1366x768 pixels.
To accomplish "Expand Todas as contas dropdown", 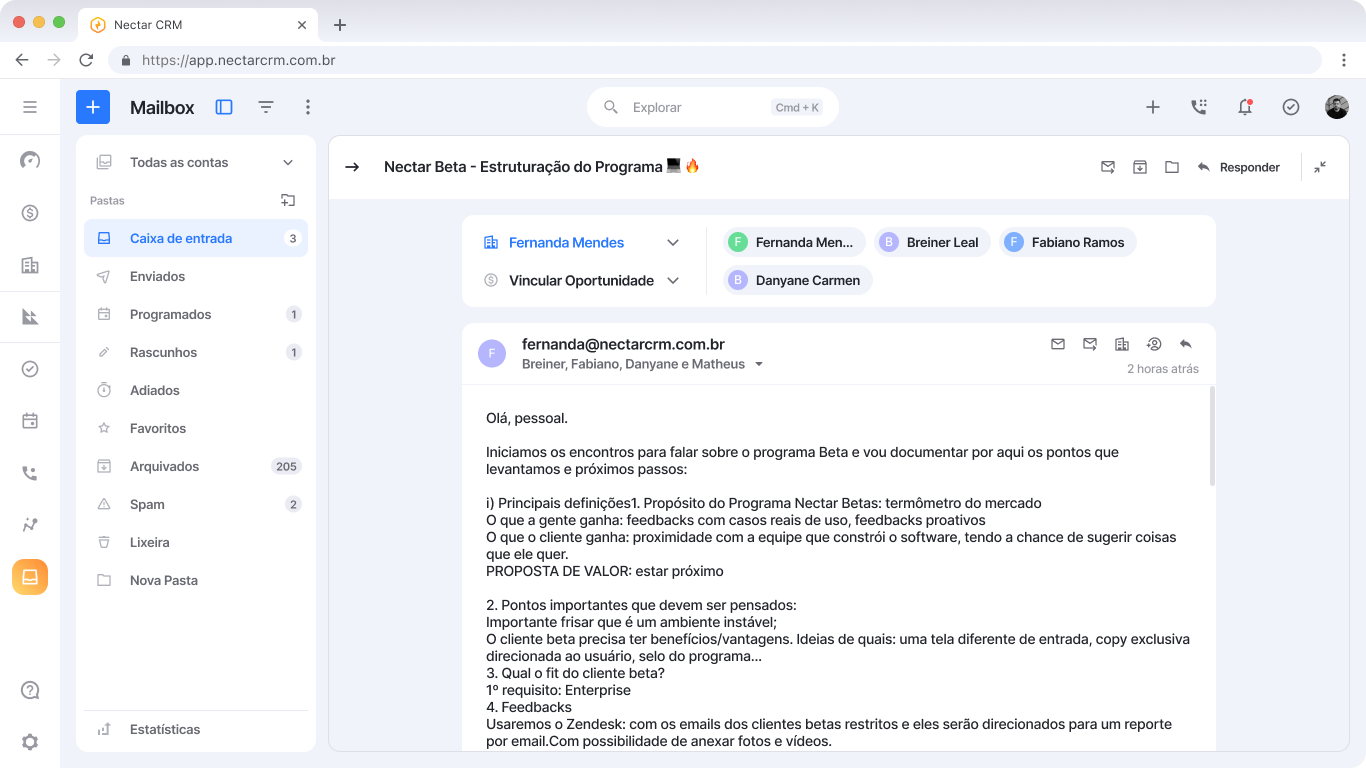I will point(288,162).
